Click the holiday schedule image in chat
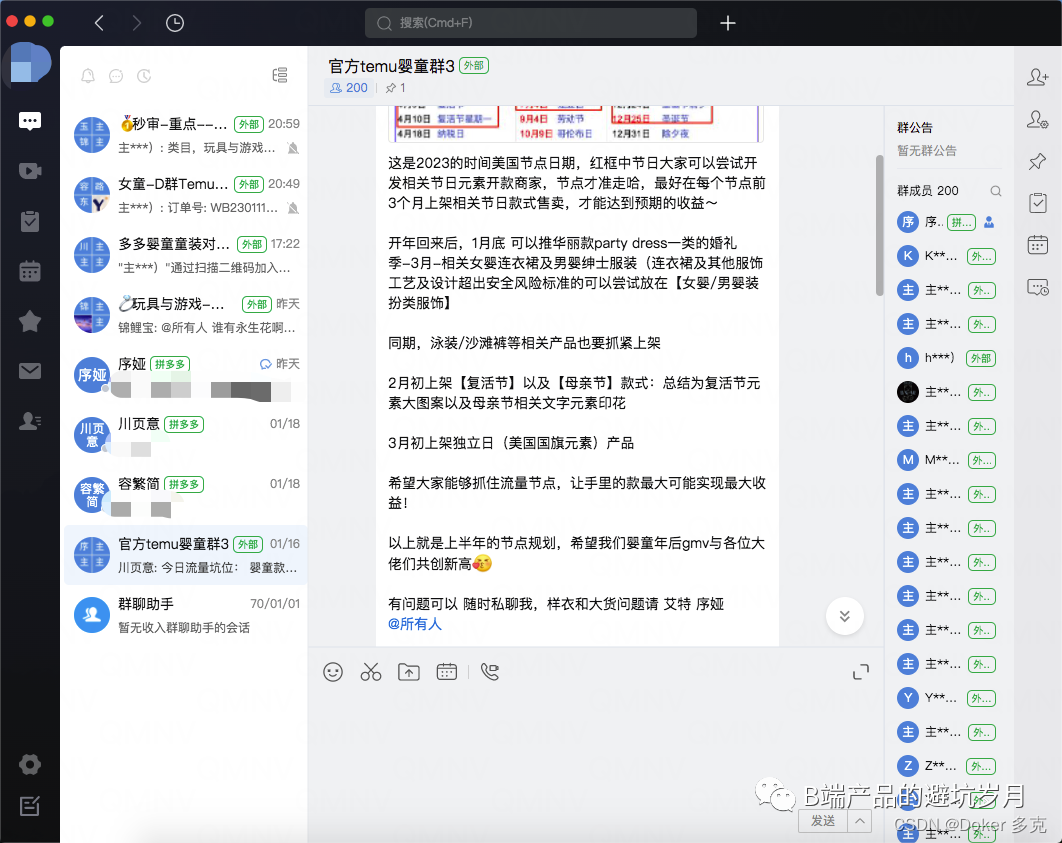 [576, 123]
